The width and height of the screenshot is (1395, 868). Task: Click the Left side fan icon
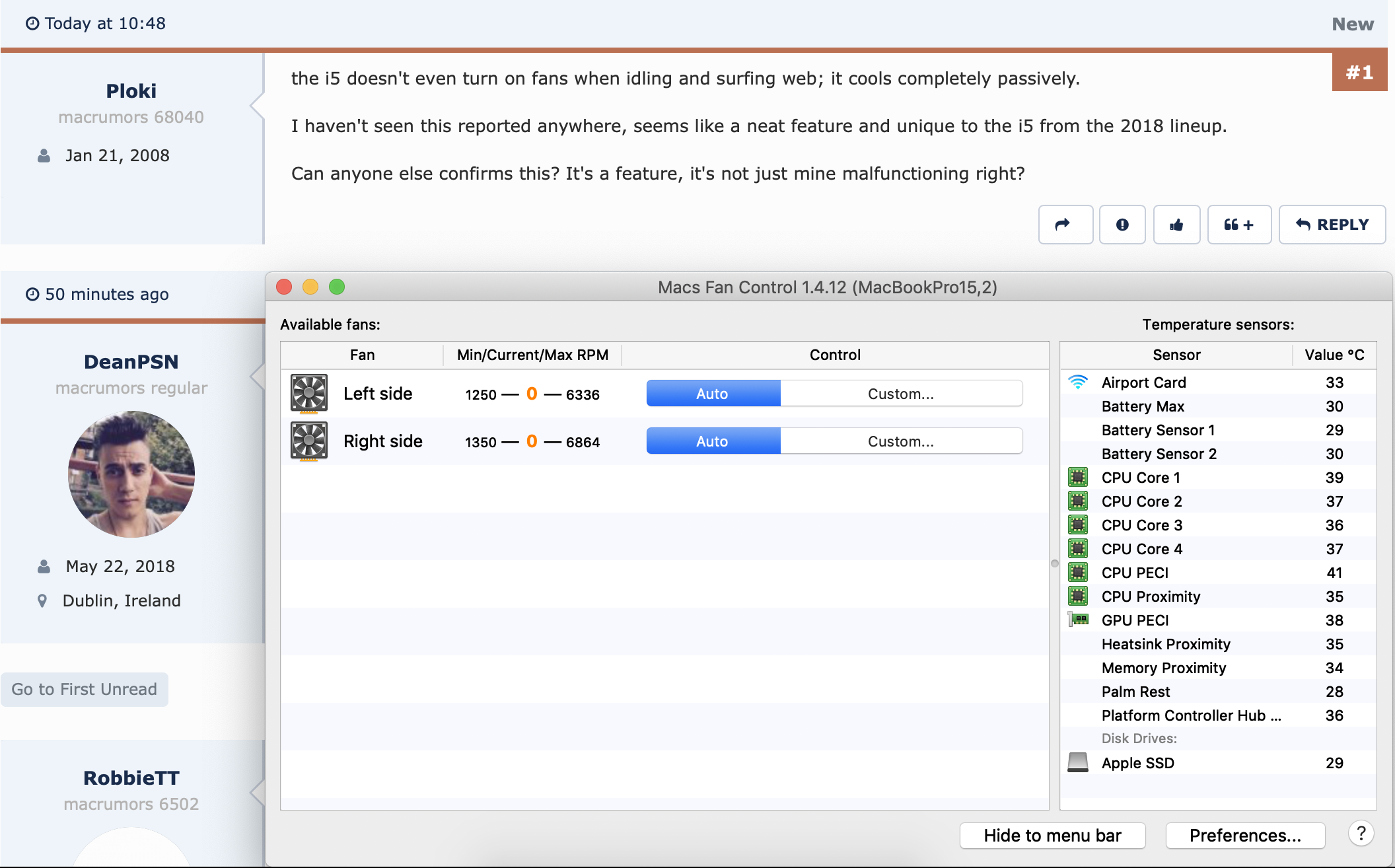[308, 394]
